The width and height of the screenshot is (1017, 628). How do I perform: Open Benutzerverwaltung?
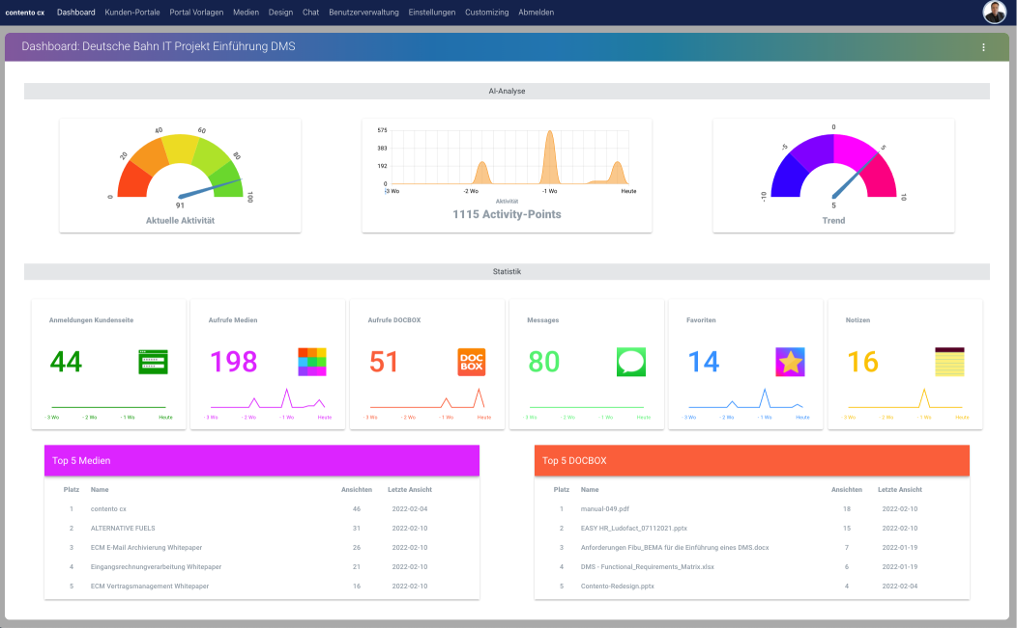(364, 12)
